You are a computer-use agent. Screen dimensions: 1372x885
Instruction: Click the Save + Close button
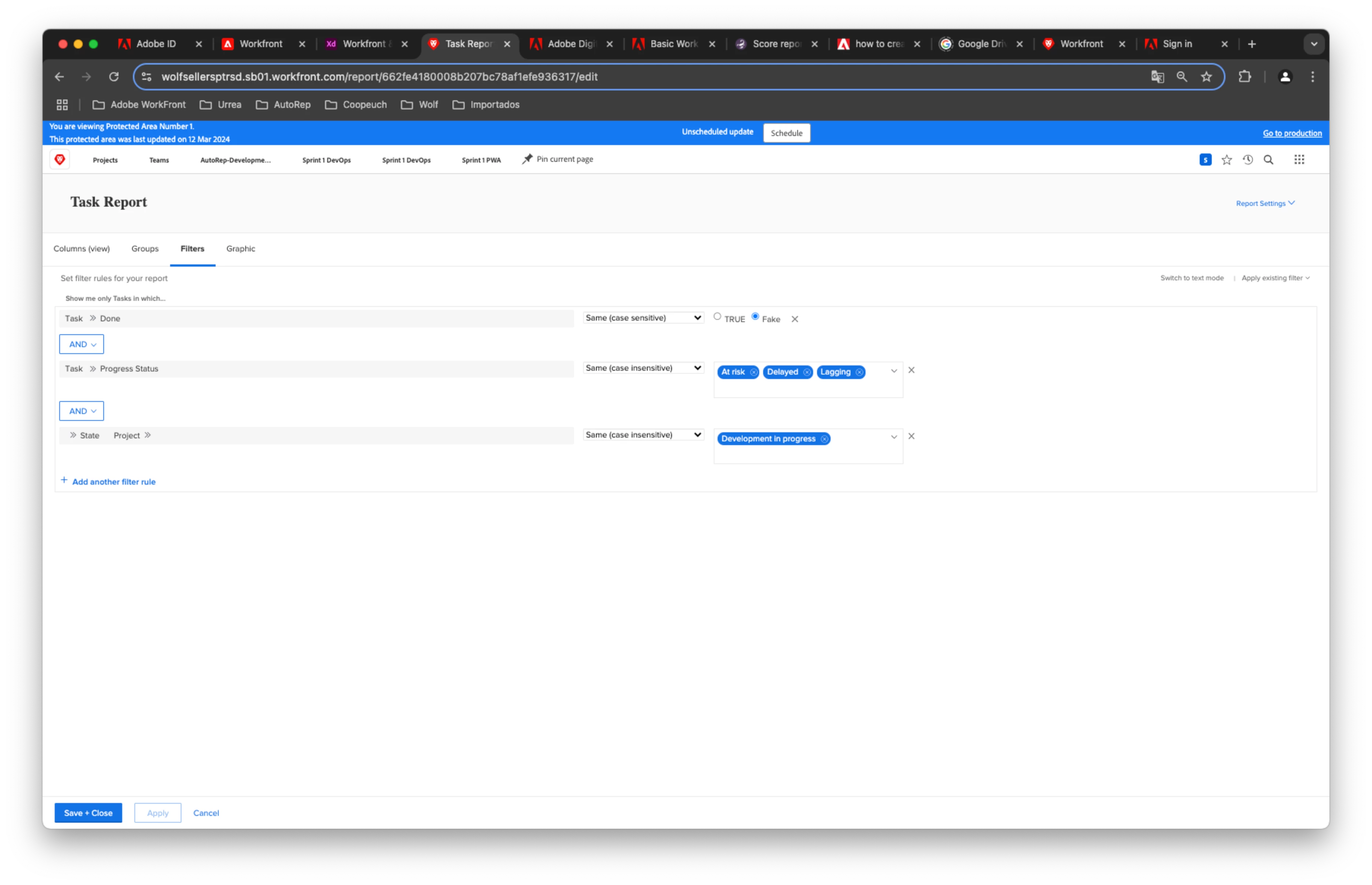(x=88, y=812)
